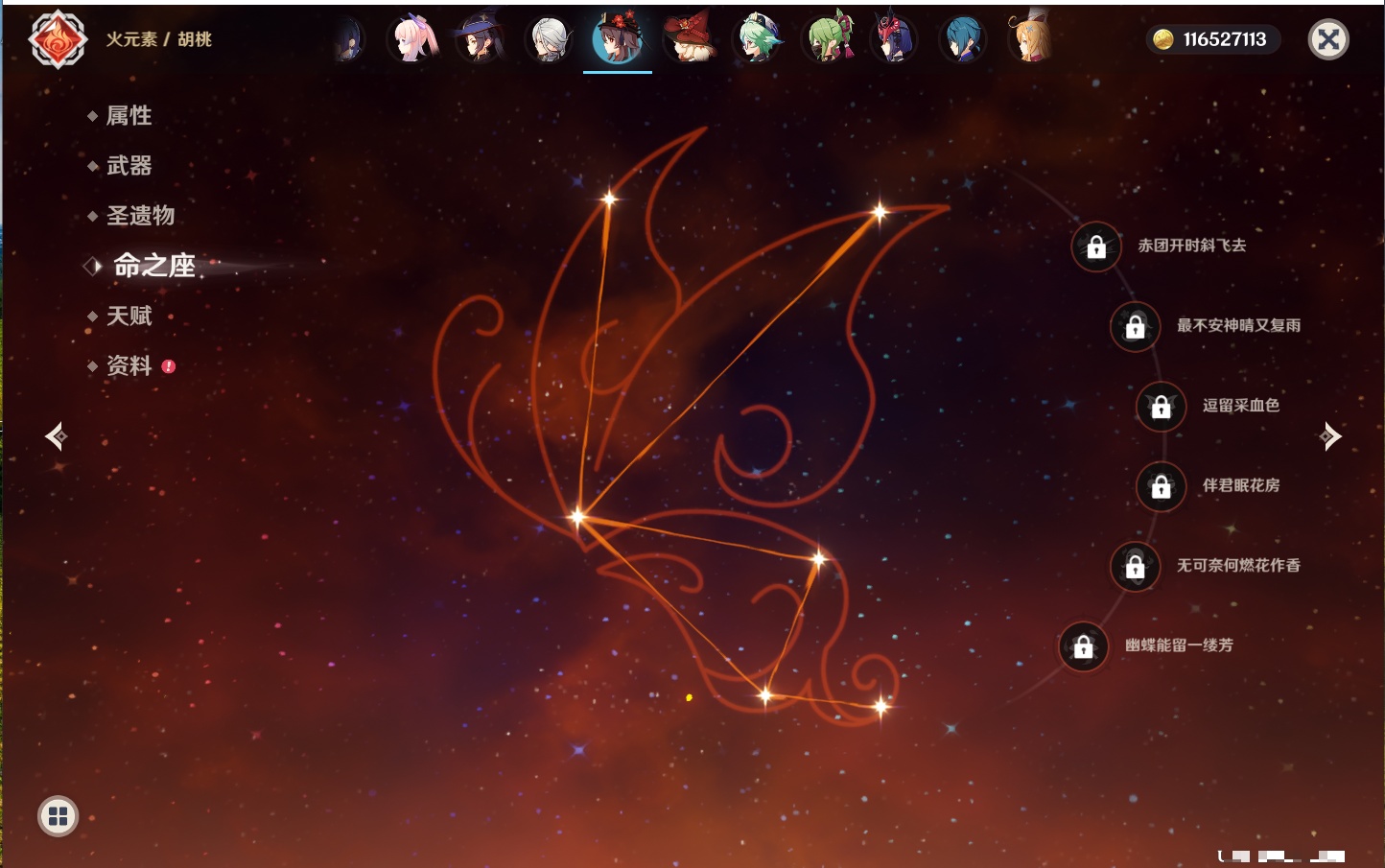Open the 属性 attributes tab
The height and width of the screenshot is (868, 1385).
[129, 116]
